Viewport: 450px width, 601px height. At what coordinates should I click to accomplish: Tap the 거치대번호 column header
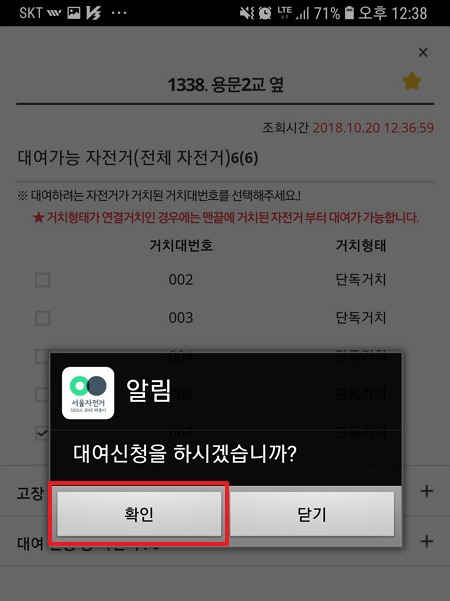[x=181, y=245]
